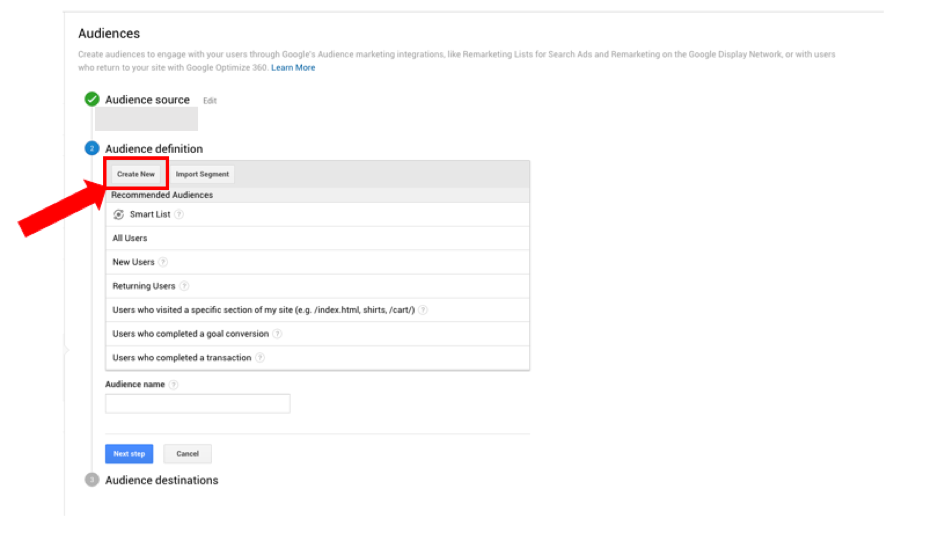Click help icon for completed transaction option
The height and width of the screenshot is (533, 938).
pyautogui.click(x=260, y=358)
